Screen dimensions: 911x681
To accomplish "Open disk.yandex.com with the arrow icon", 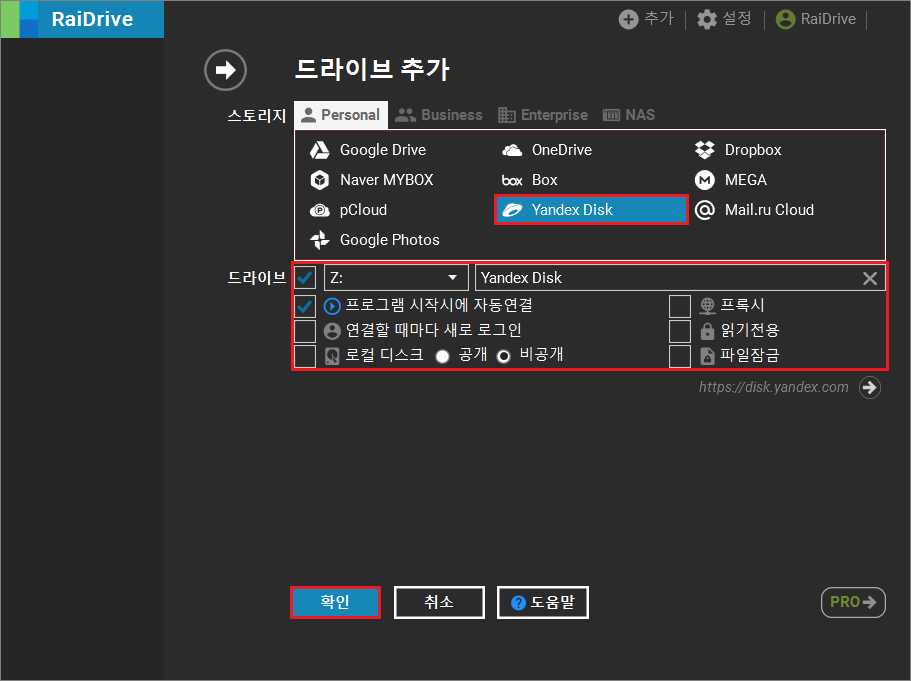I will point(870,388).
